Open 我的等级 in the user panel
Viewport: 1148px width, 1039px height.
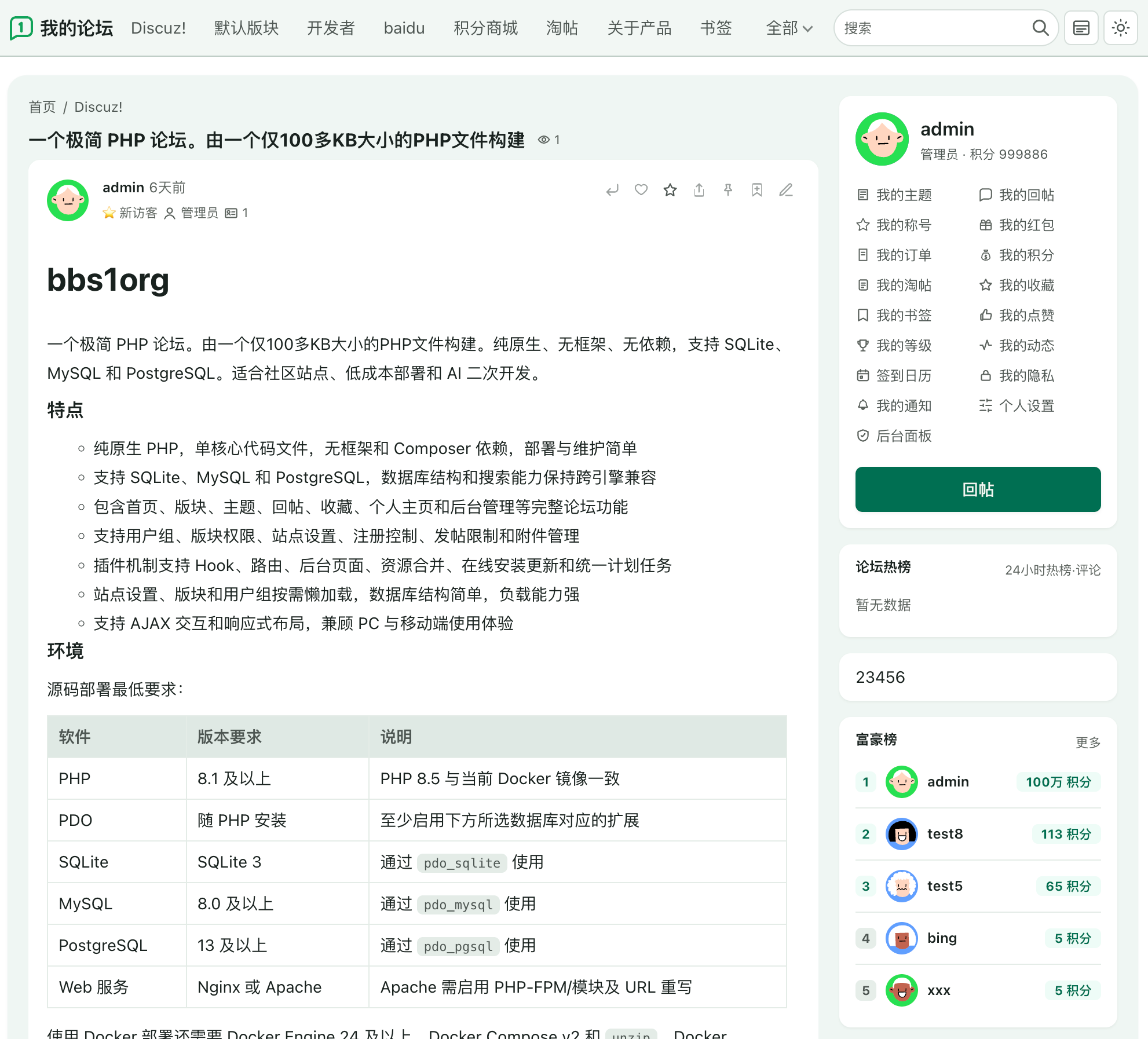click(x=894, y=345)
